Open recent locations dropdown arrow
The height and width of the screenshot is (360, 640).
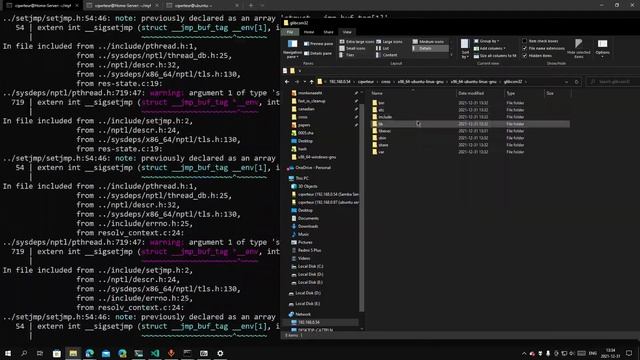coord(304,82)
